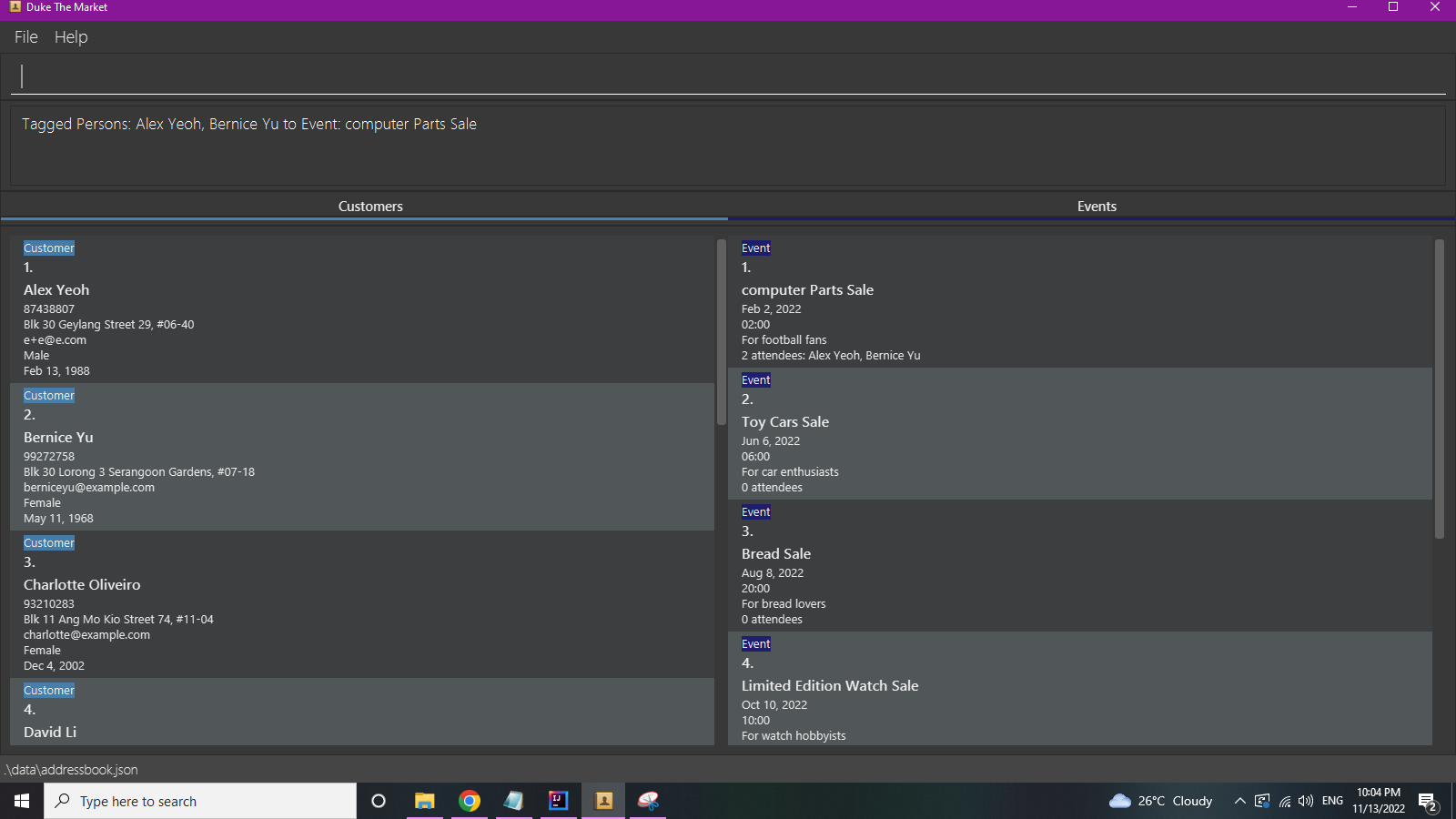This screenshot has height=819, width=1456.
Task: Click the Customer tag on Alex Yeoh card
Action: (49, 248)
